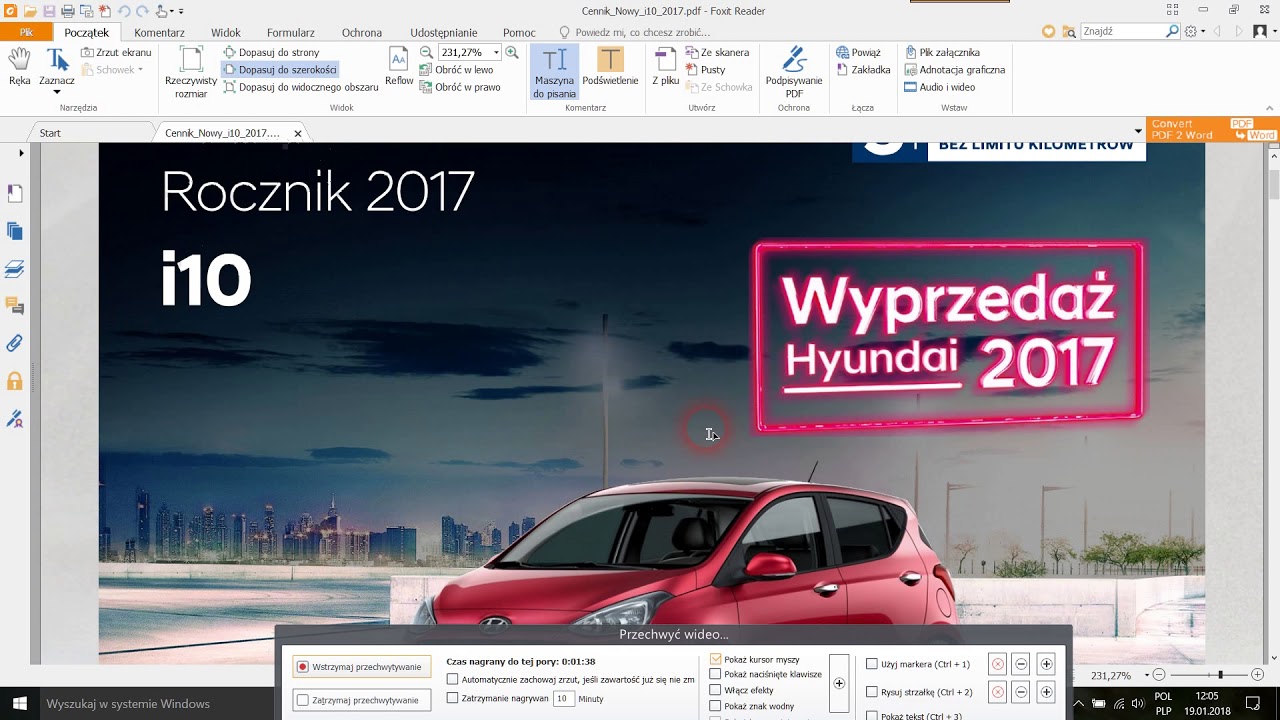The height and width of the screenshot is (720, 1280).
Task: Open the security lock panel
Action: [15, 381]
